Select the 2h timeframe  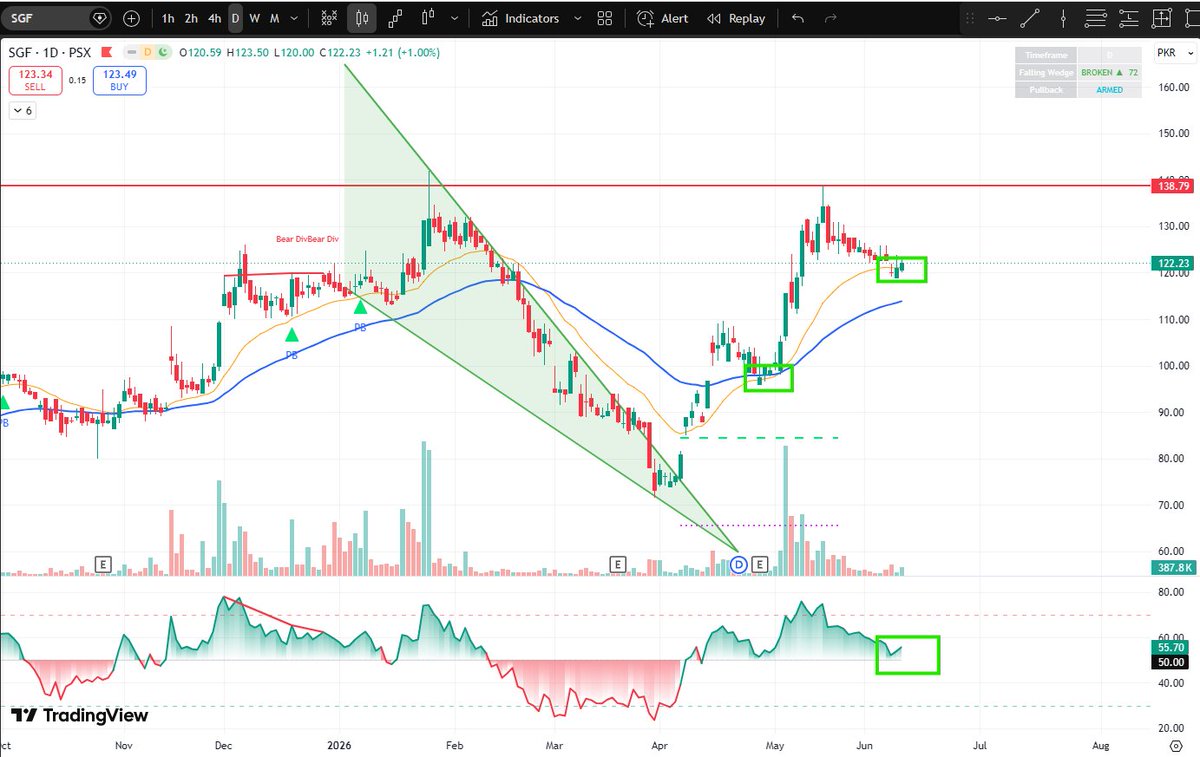click(x=191, y=18)
